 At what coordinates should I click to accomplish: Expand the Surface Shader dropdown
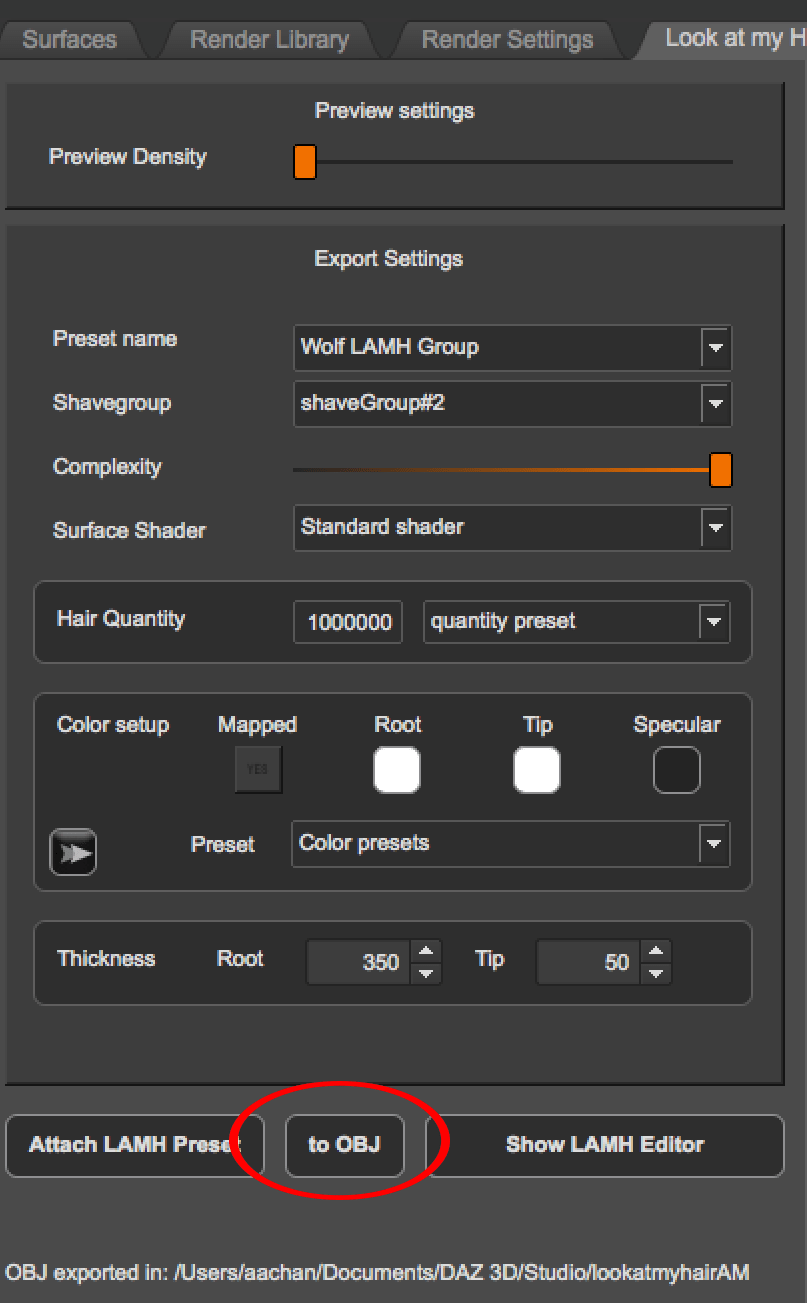[x=512, y=527]
